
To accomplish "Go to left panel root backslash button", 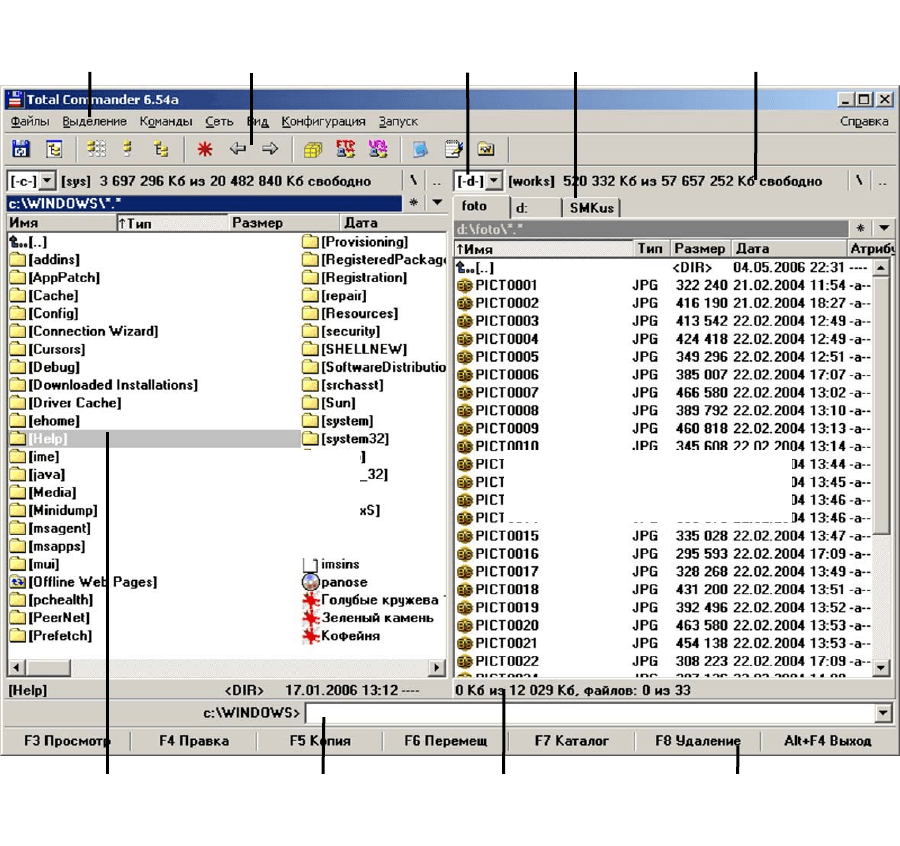I will click(x=413, y=181).
